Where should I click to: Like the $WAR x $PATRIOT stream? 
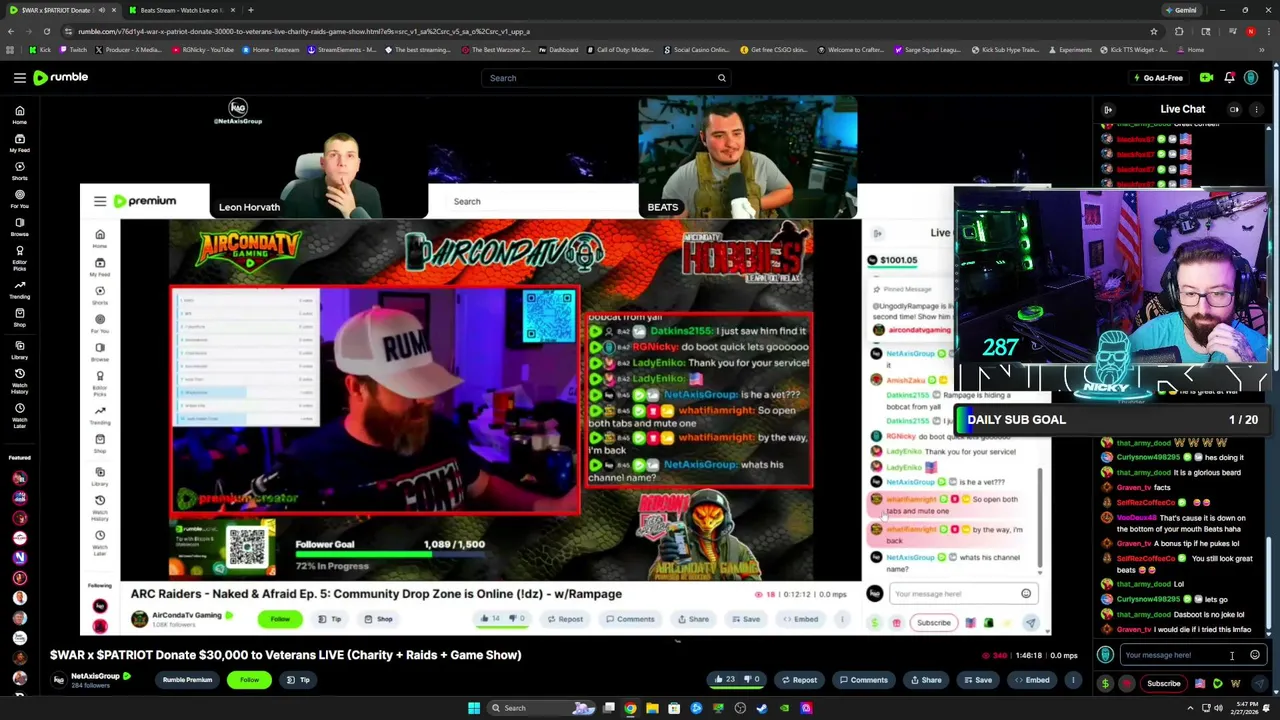[725, 680]
